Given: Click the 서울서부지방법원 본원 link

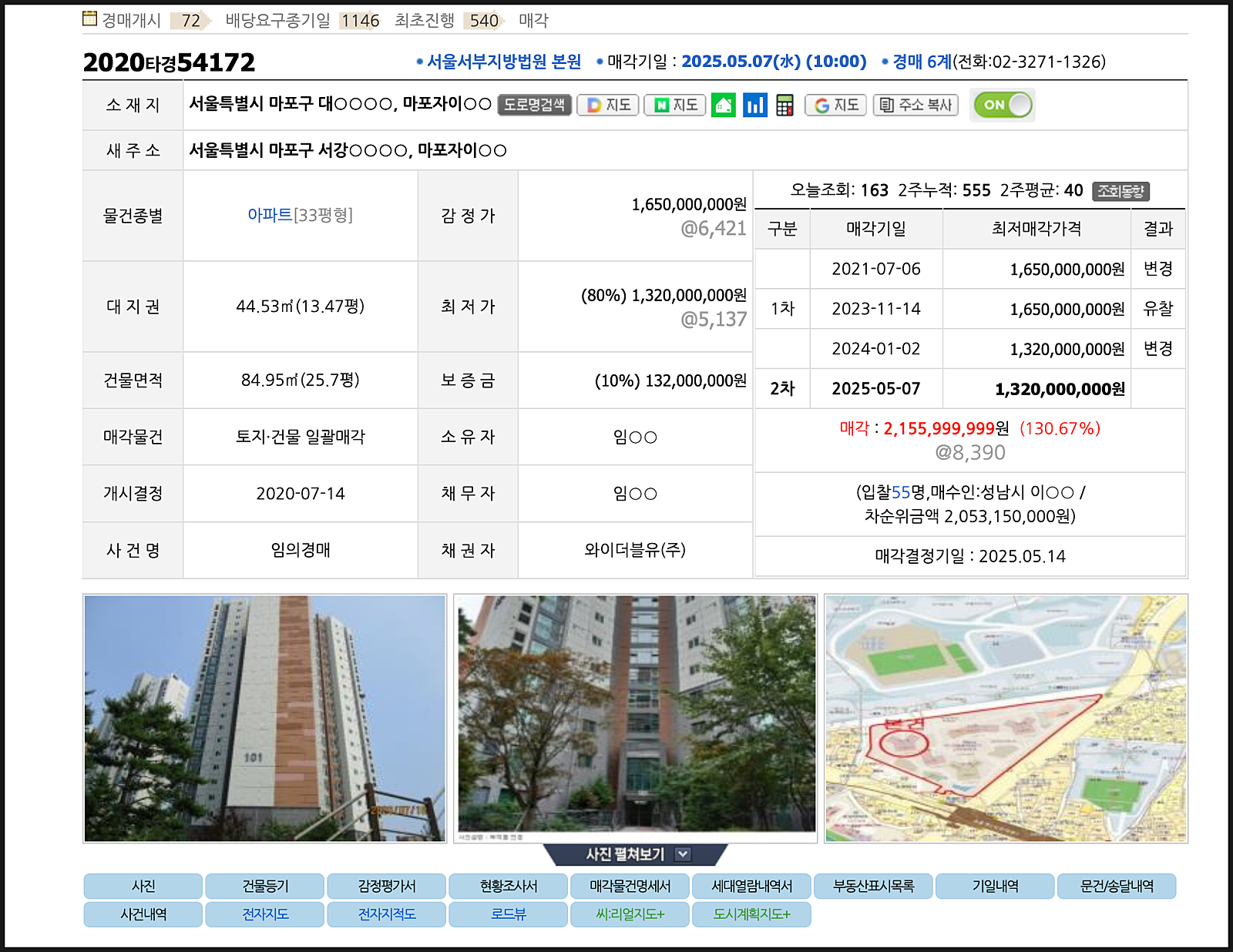Looking at the screenshot, I should (x=504, y=62).
